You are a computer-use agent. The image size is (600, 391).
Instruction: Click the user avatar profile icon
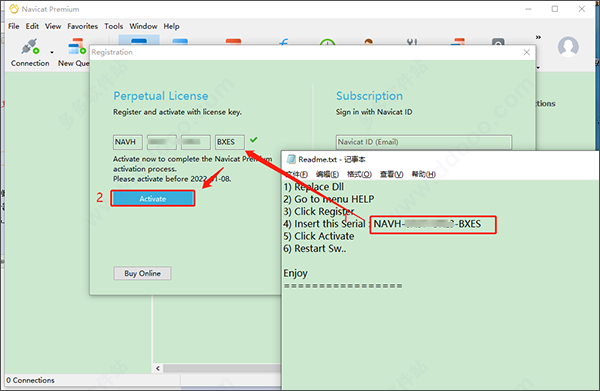coord(568,47)
